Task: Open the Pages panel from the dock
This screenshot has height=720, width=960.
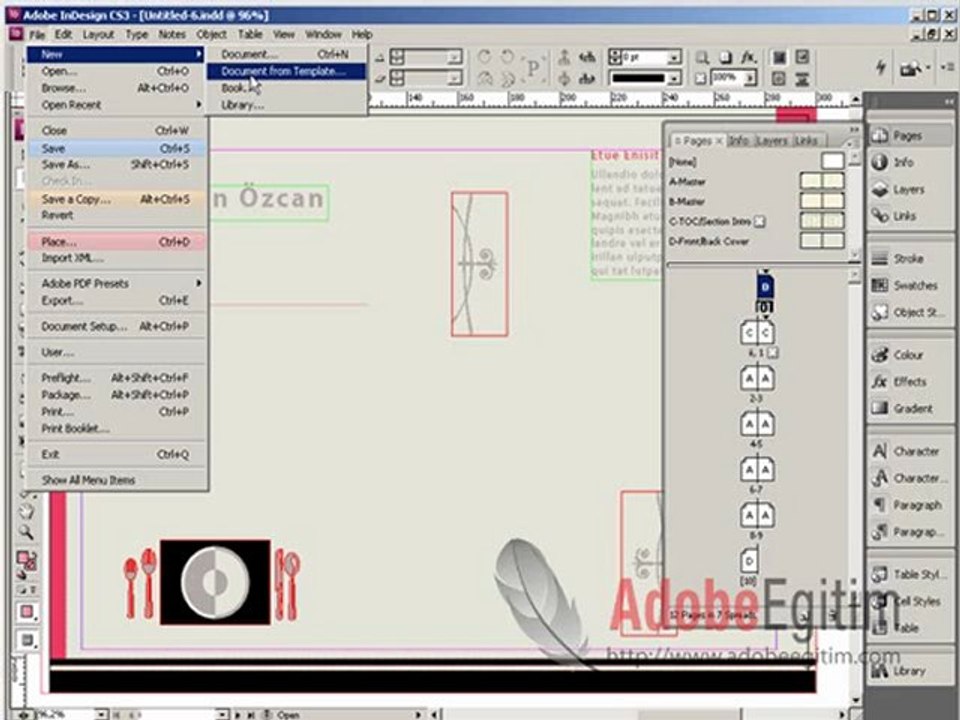Action: (x=909, y=135)
